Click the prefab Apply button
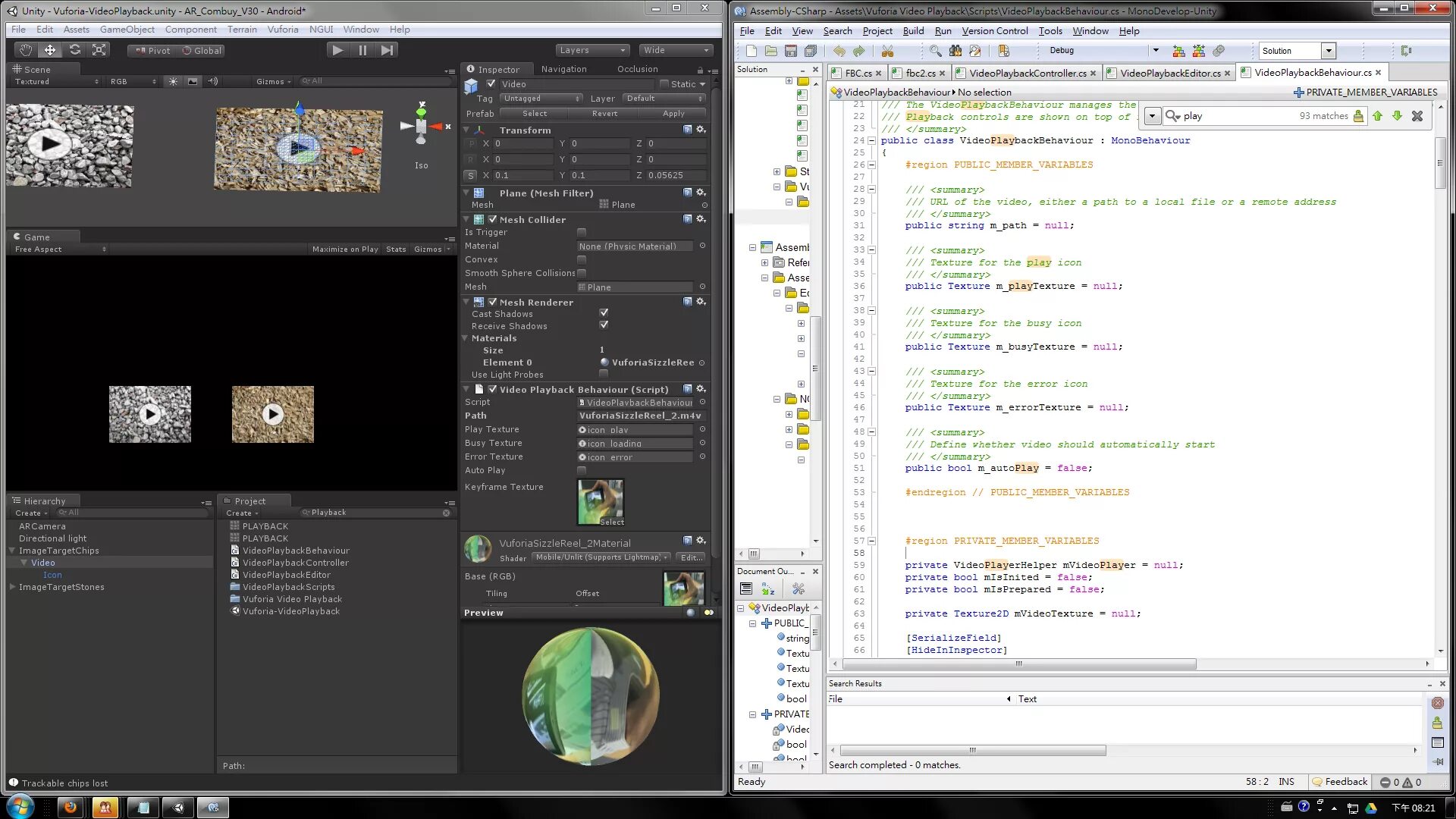The image size is (1456, 819). click(x=673, y=114)
